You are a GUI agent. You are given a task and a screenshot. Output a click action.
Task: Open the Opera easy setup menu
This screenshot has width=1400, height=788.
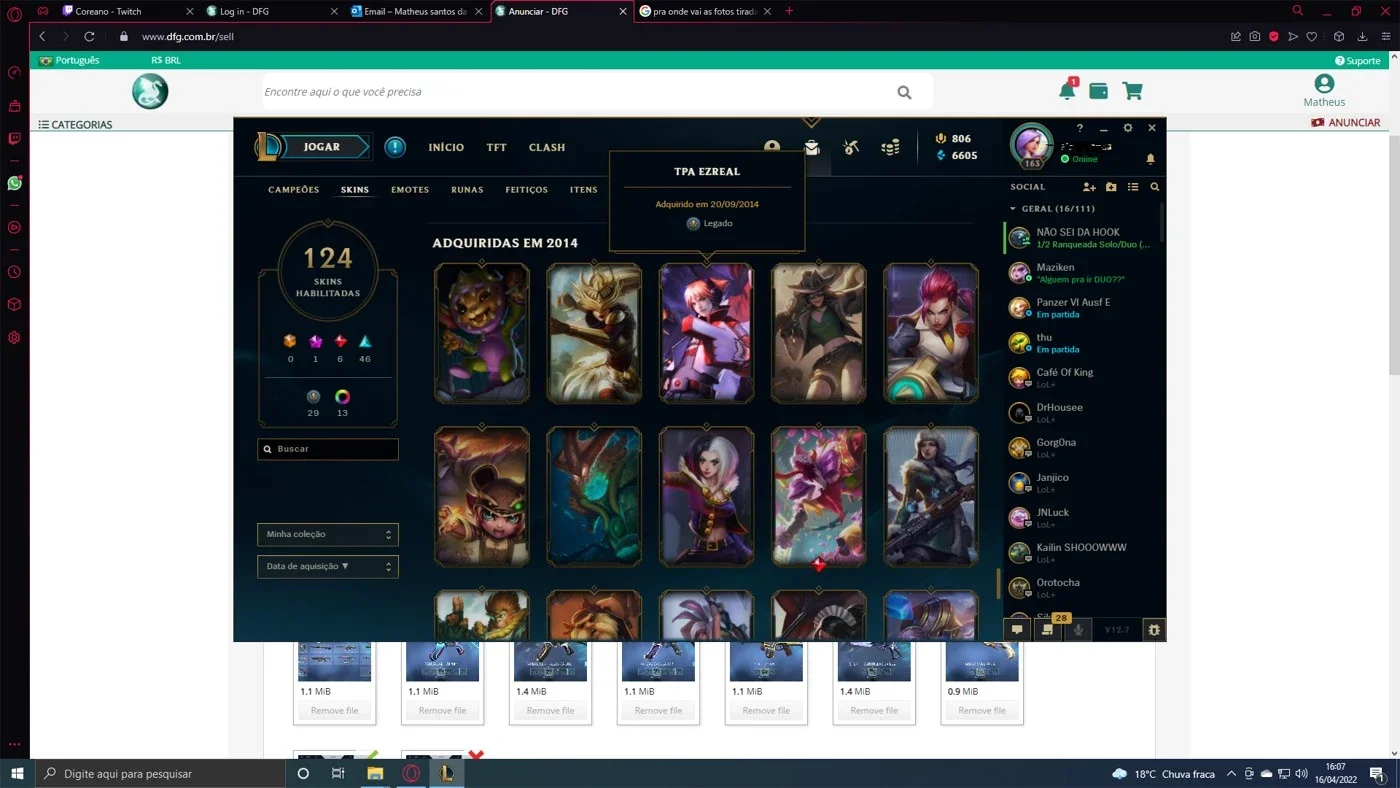[x=1384, y=36]
